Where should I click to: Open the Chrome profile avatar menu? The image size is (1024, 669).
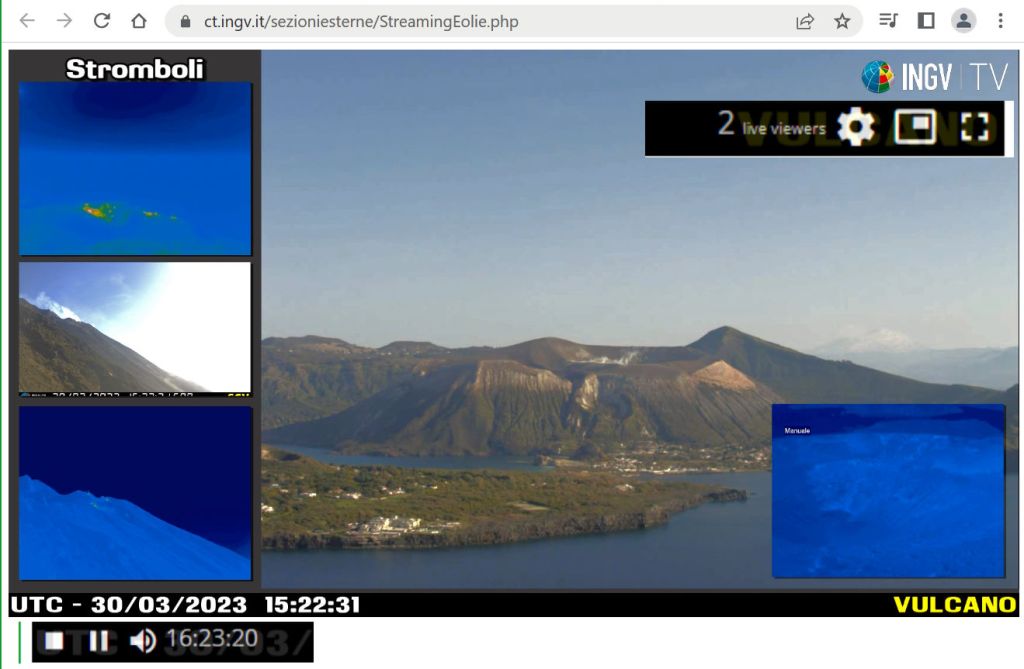(963, 21)
